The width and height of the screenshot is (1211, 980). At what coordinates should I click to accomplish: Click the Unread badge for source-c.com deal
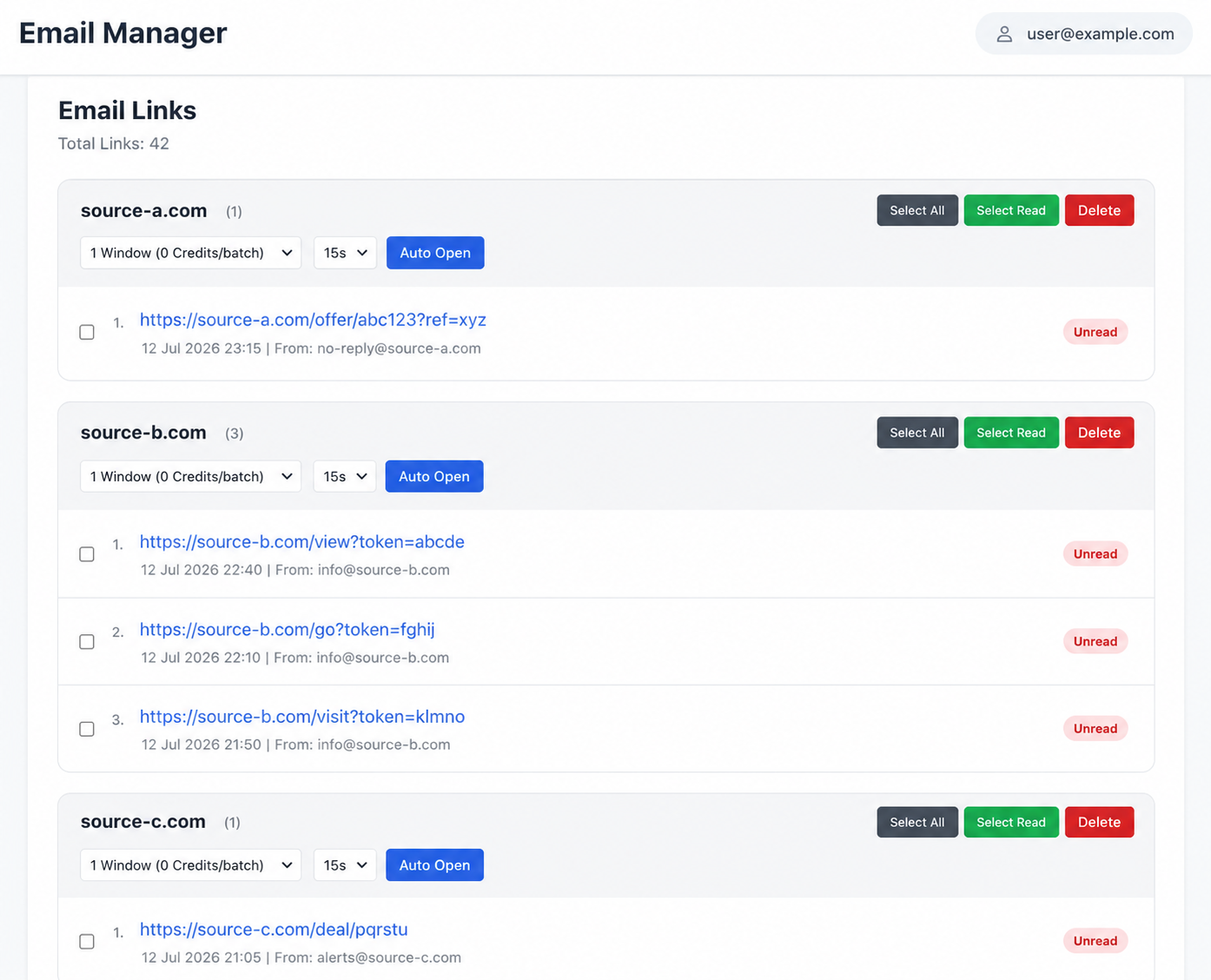[x=1095, y=941]
